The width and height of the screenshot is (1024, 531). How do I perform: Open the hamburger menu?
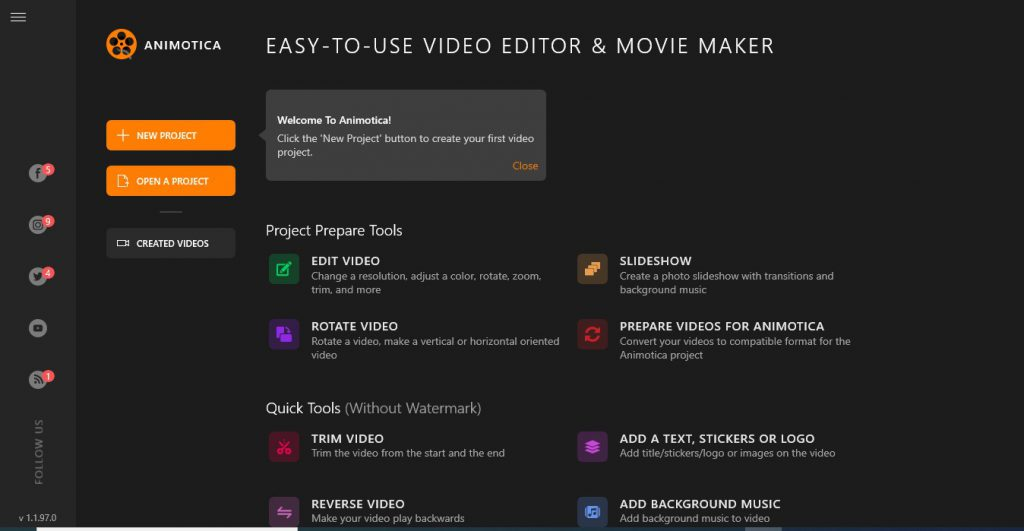[x=18, y=17]
